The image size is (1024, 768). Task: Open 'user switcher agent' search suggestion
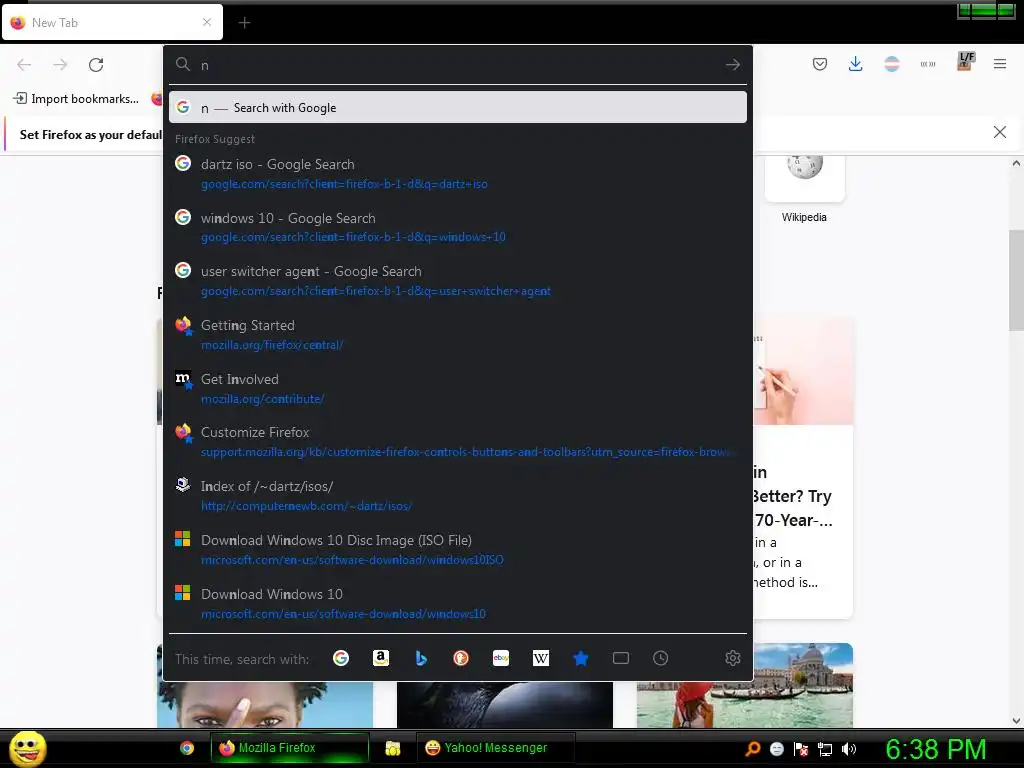(x=458, y=281)
